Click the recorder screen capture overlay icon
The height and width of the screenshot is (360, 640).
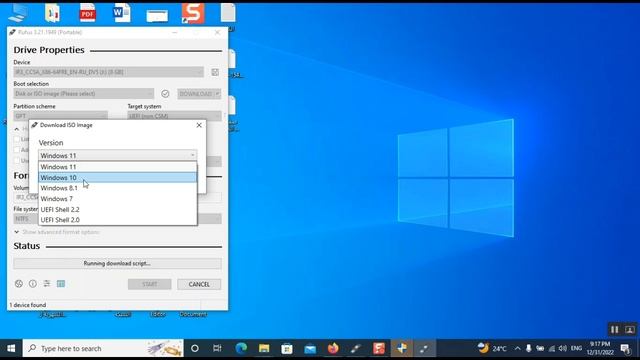click(x=629, y=329)
